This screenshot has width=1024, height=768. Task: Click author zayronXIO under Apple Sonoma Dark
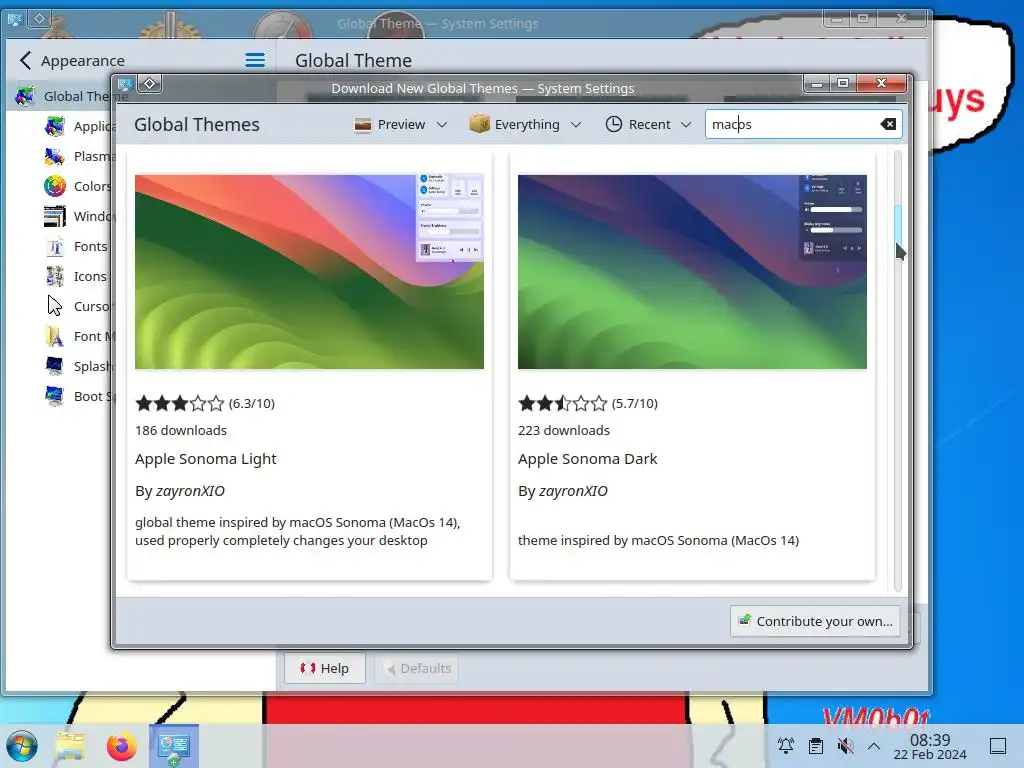coord(573,491)
